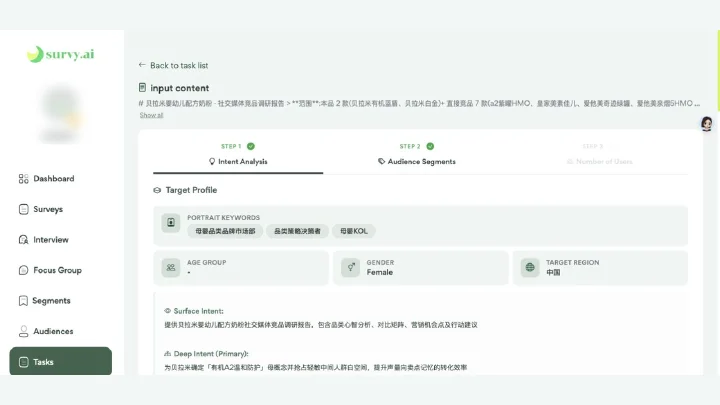Image resolution: width=720 pixels, height=405 pixels.
Task: Click the survy.ai logo
Action: point(61,54)
